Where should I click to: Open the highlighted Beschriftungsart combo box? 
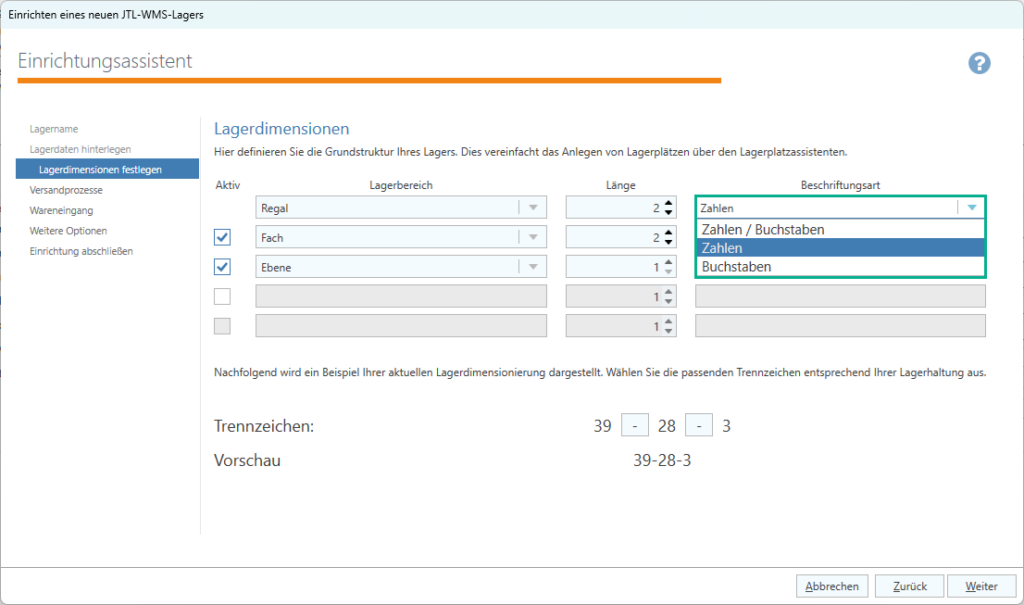click(969, 207)
